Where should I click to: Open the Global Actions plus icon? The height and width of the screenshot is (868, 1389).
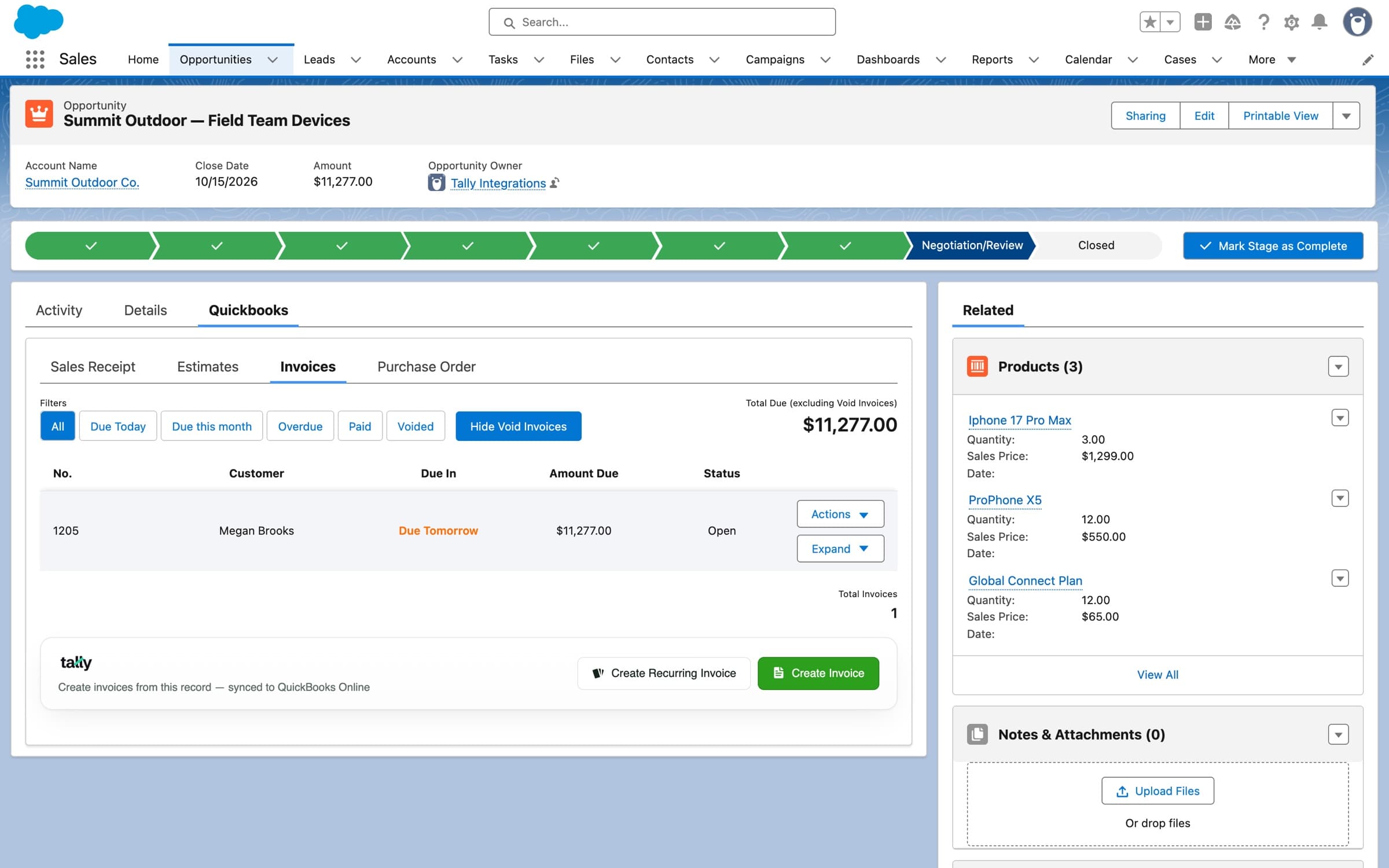[1203, 22]
